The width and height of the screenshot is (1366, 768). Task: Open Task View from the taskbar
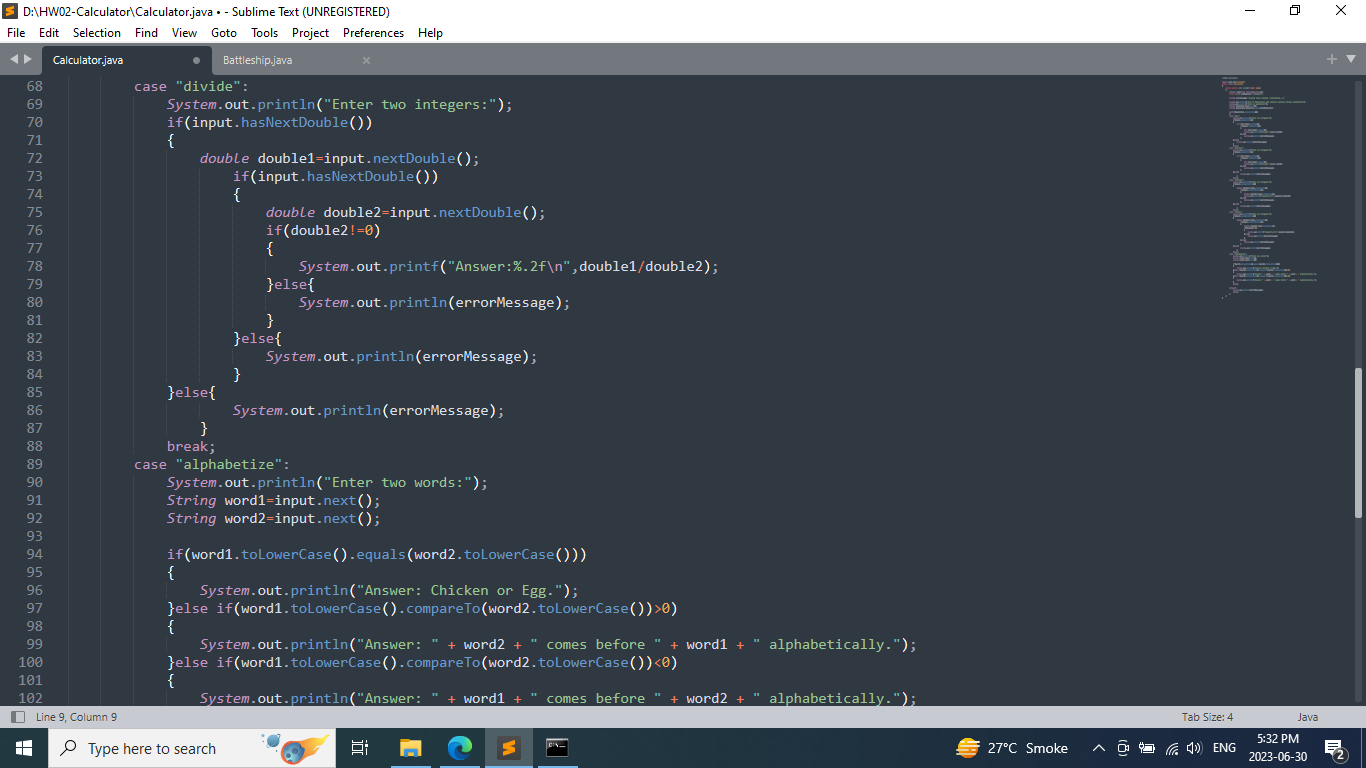(x=359, y=748)
